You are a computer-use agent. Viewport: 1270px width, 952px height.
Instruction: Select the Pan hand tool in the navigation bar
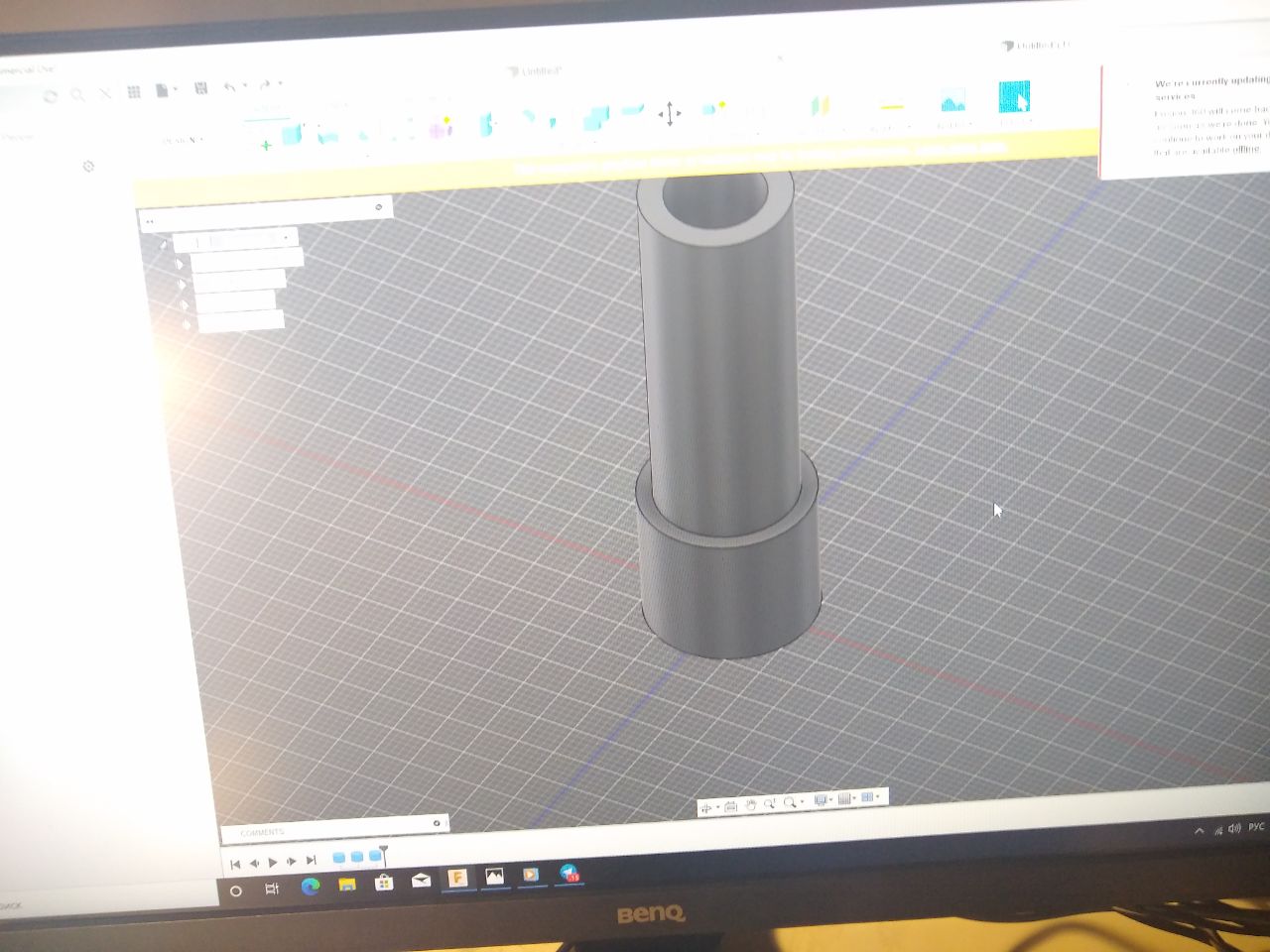[x=750, y=804]
